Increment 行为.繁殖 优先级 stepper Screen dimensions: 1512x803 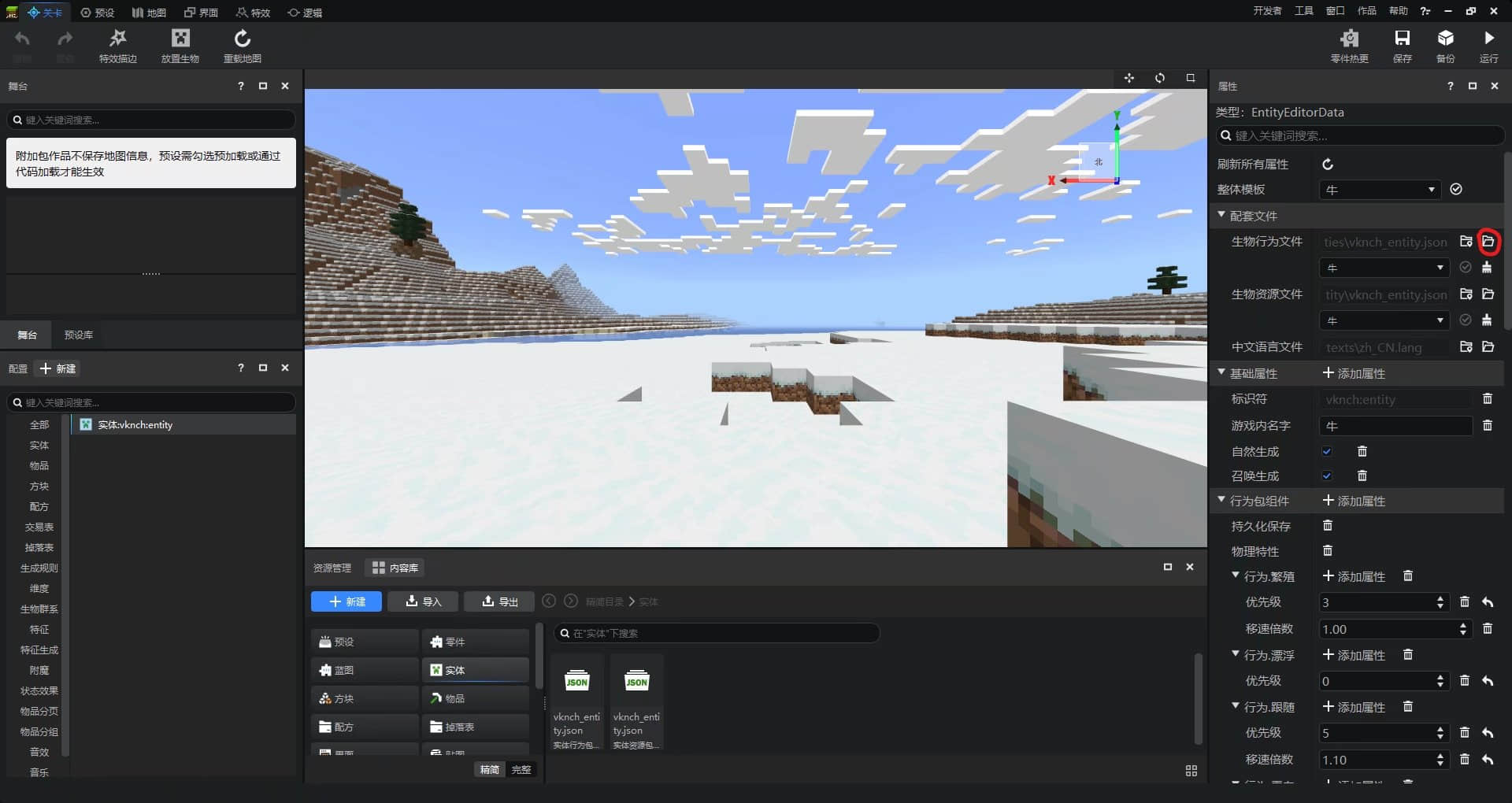click(1440, 598)
